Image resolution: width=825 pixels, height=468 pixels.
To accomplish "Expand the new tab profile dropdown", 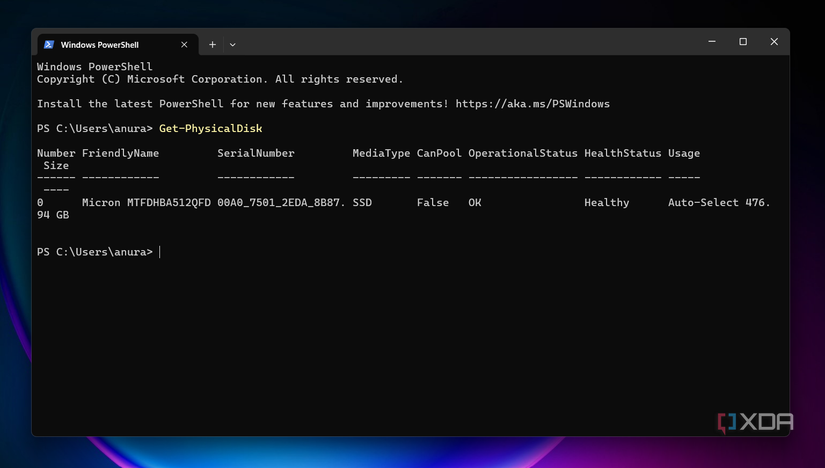I will pos(233,45).
